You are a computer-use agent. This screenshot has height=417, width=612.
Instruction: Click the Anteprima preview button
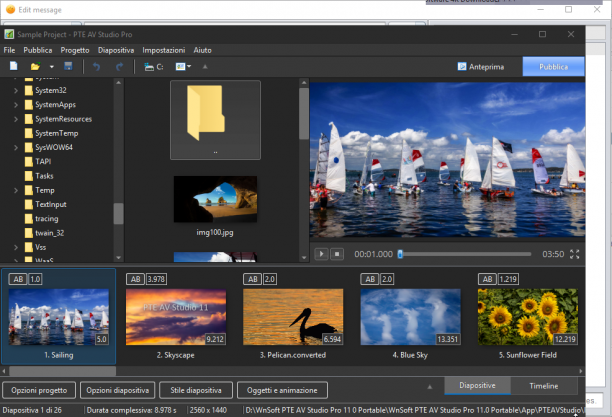(481, 67)
